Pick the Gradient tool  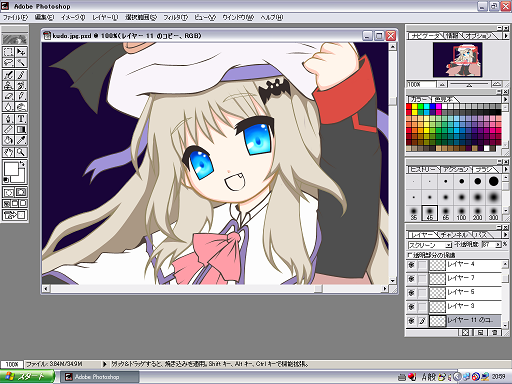(x=21, y=129)
